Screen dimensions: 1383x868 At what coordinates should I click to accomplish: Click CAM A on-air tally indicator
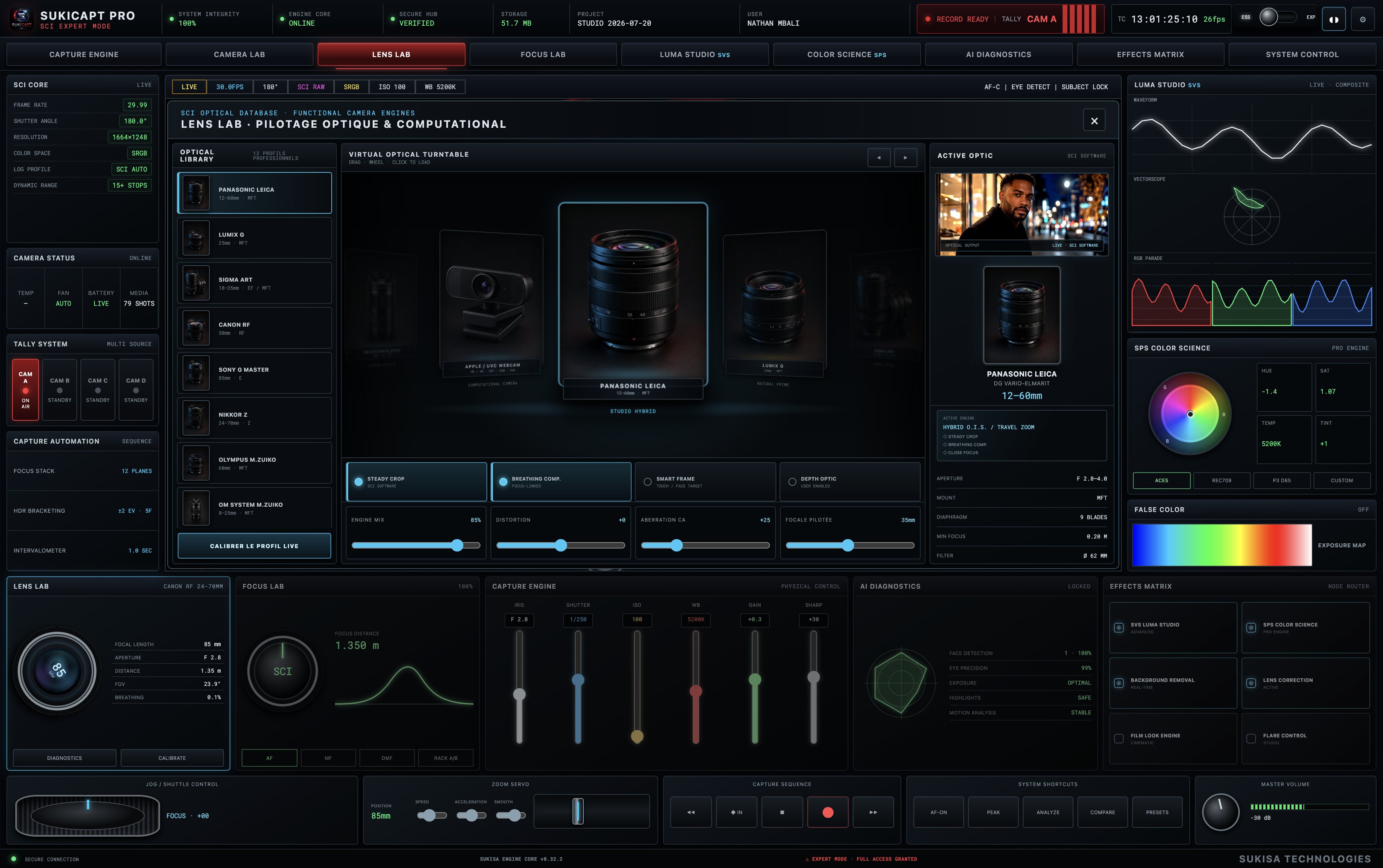pyautogui.click(x=25, y=390)
